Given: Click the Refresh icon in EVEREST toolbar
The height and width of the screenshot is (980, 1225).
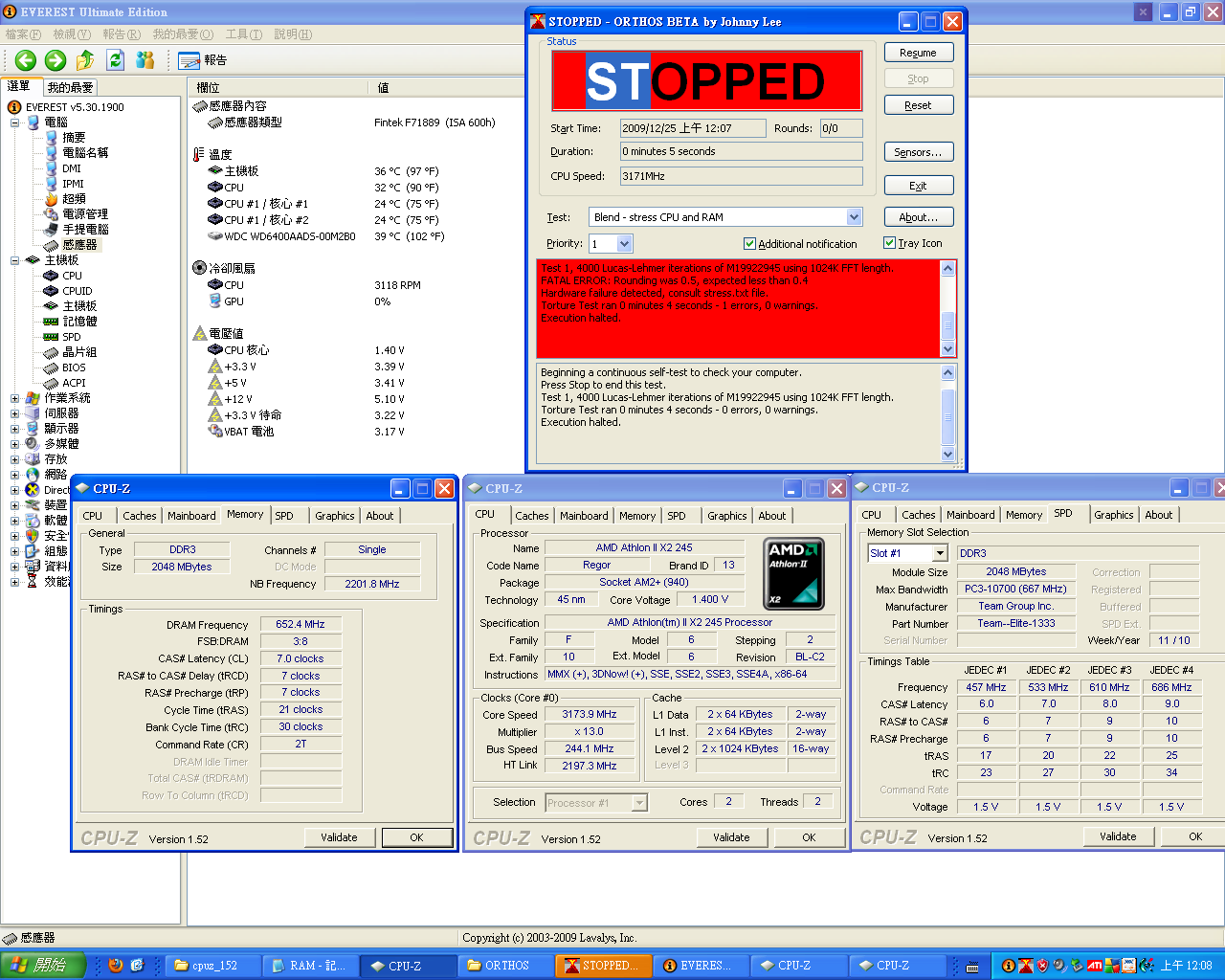Looking at the screenshot, I should pyautogui.click(x=116, y=60).
